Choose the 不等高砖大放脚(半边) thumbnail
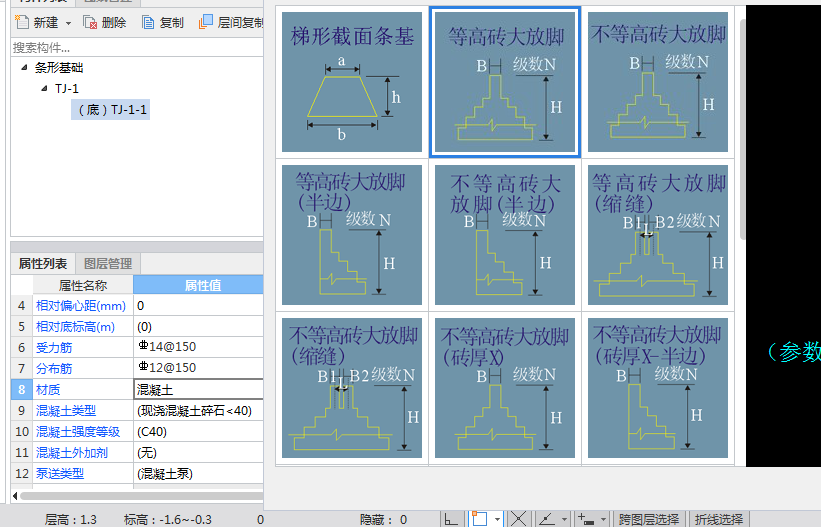 pyautogui.click(x=505, y=235)
